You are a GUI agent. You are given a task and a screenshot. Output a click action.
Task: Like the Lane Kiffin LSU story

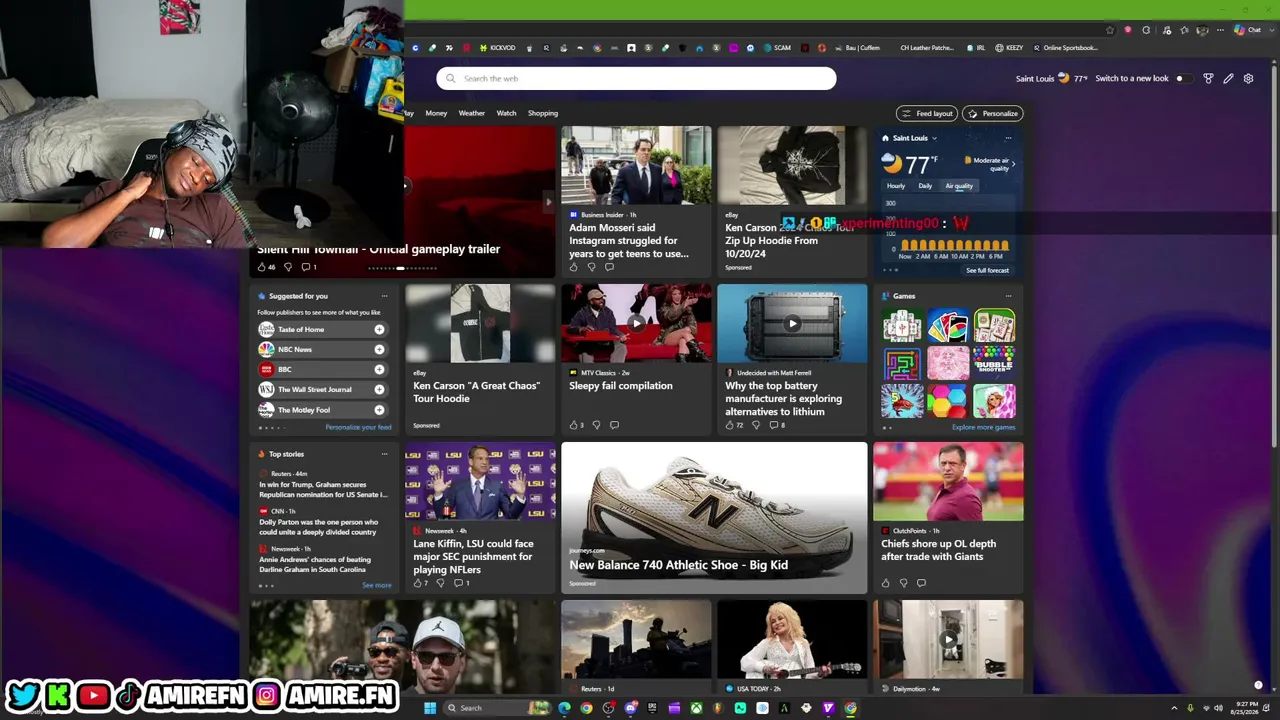coord(418,583)
